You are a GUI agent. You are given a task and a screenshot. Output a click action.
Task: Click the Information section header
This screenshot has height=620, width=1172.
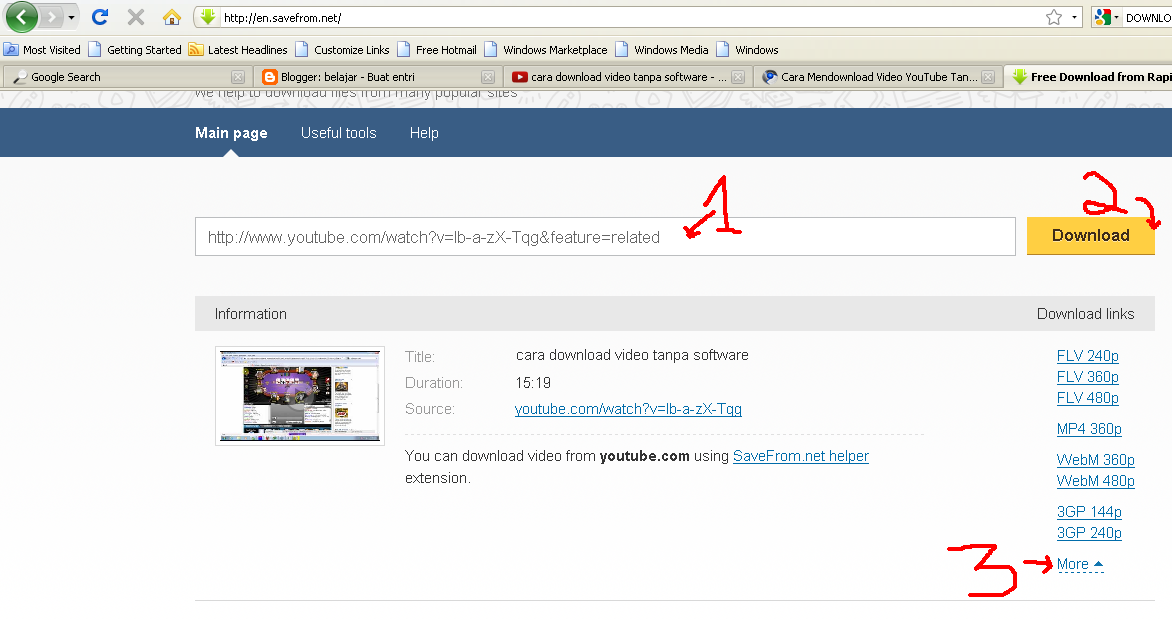(250, 314)
